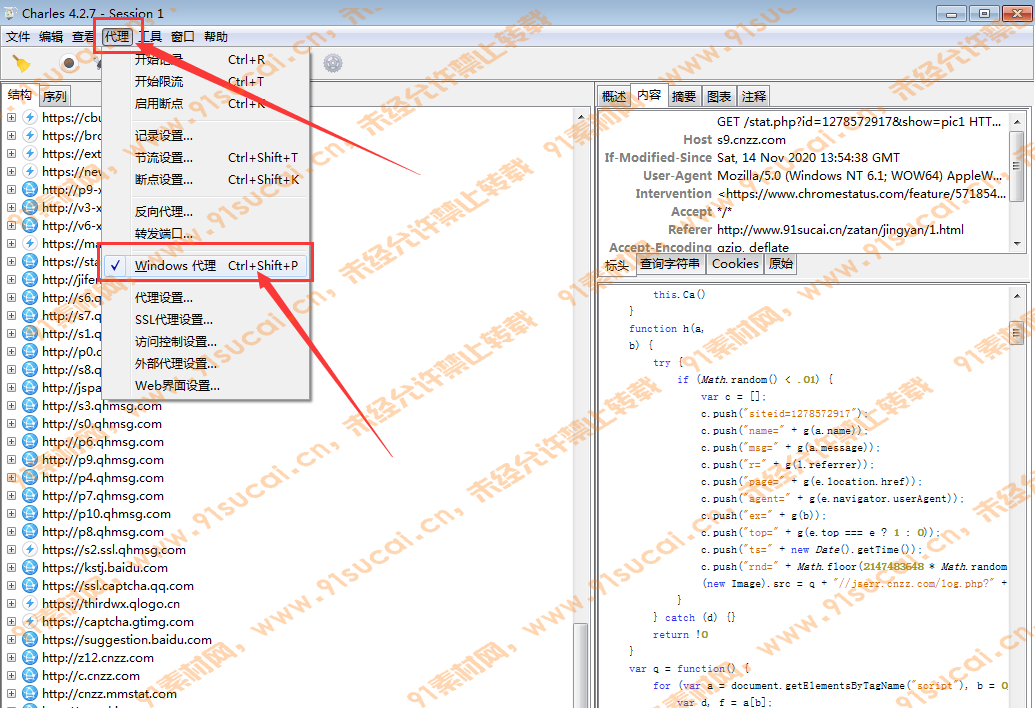Open 外部代理设置... menu entry
The image size is (1035, 708).
(205, 364)
